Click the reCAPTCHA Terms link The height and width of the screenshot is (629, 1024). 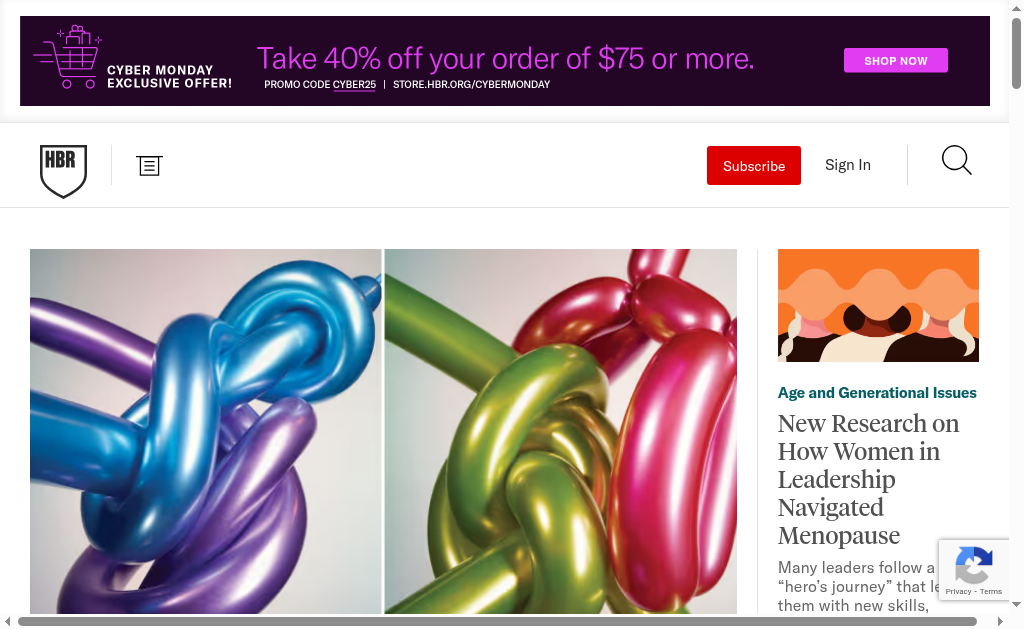tap(991, 591)
